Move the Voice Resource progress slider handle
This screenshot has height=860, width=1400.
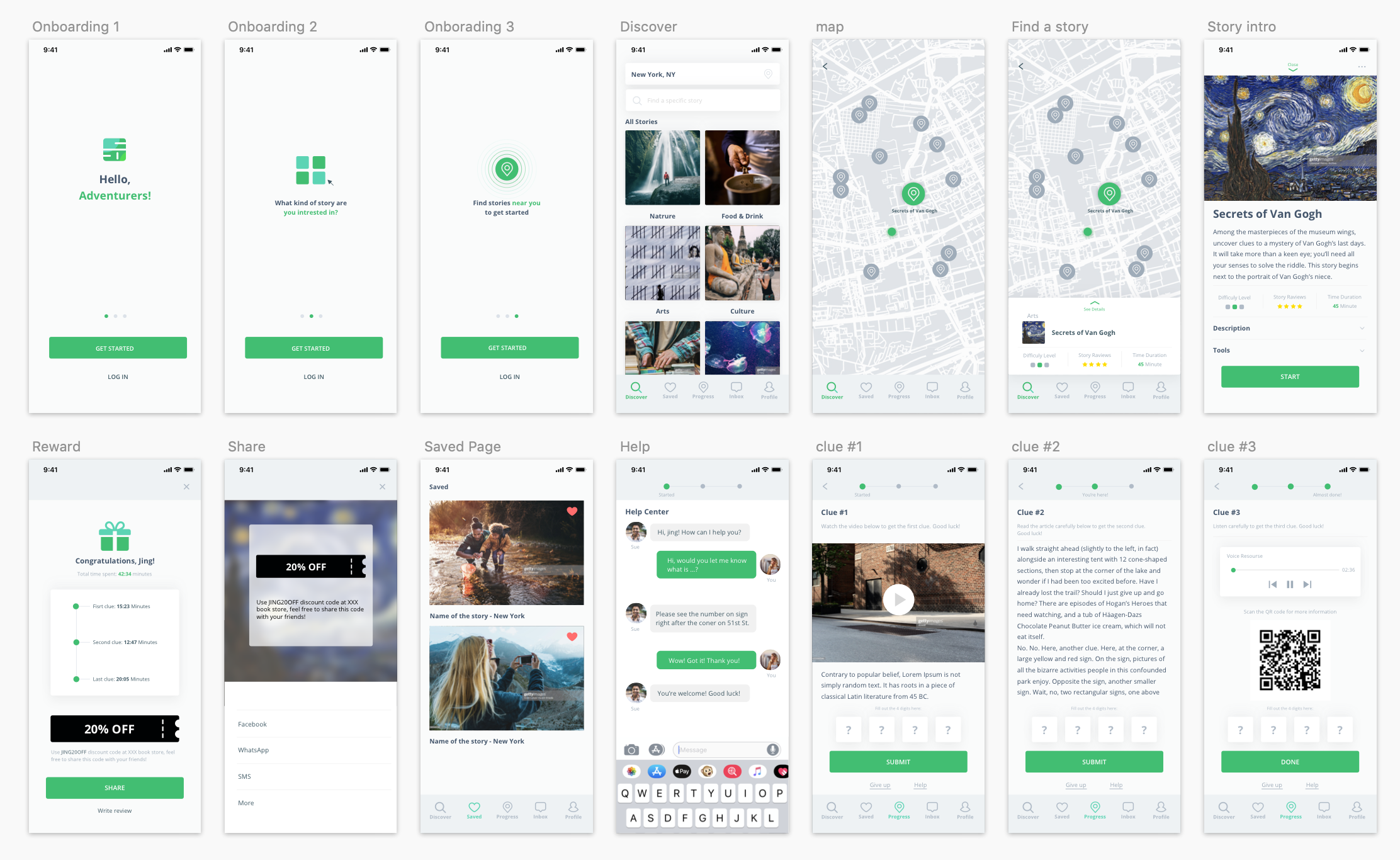tap(1234, 570)
